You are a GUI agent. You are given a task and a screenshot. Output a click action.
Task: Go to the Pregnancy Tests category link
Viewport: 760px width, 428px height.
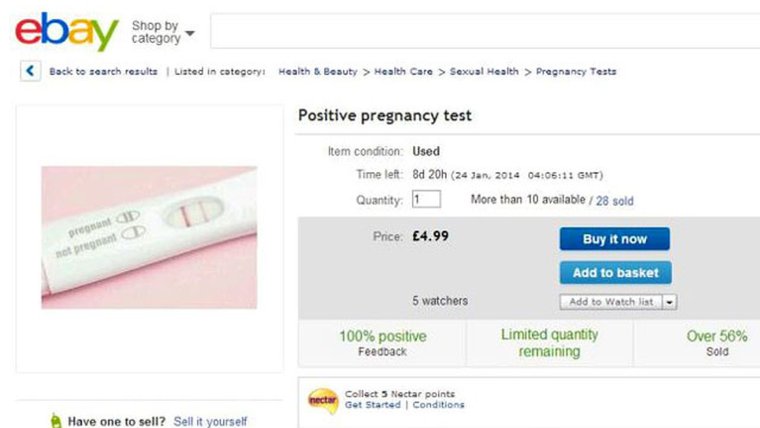pyautogui.click(x=576, y=72)
